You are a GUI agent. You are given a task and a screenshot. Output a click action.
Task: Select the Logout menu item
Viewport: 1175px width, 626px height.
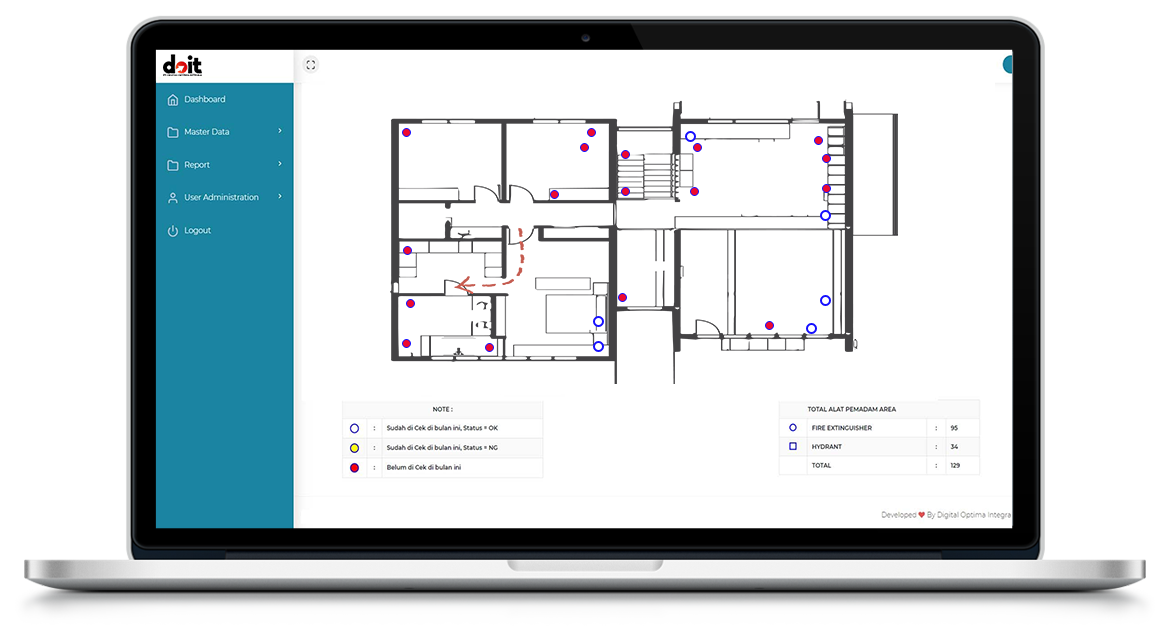click(198, 231)
